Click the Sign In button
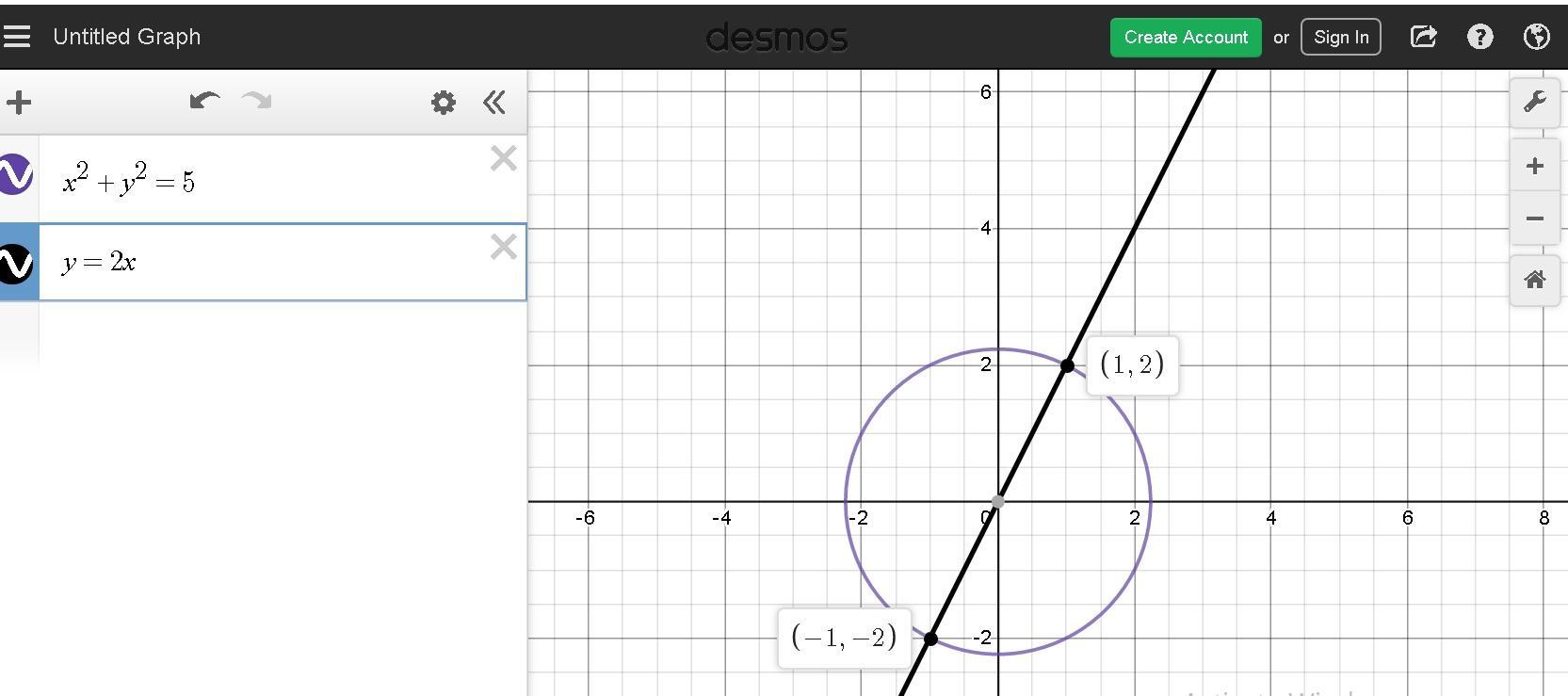 (1341, 38)
